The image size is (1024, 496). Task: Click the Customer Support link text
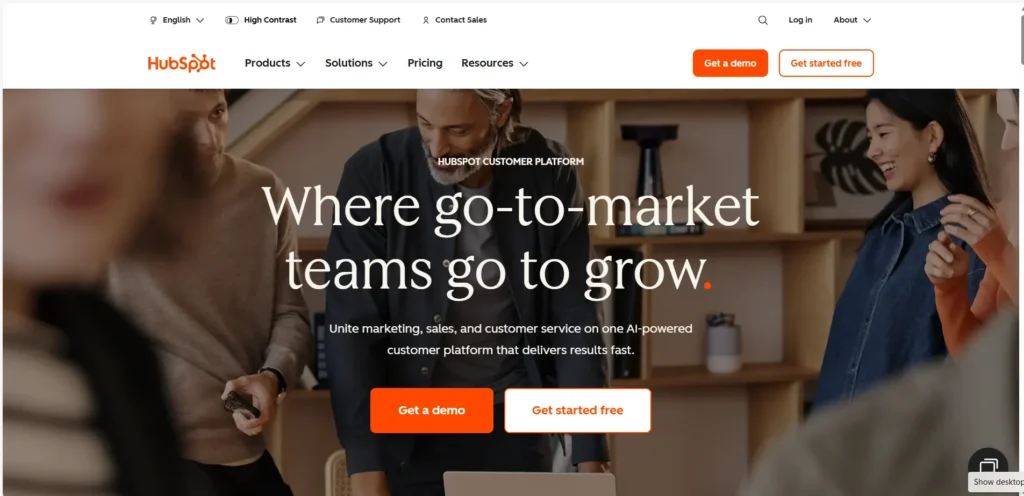point(365,20)
